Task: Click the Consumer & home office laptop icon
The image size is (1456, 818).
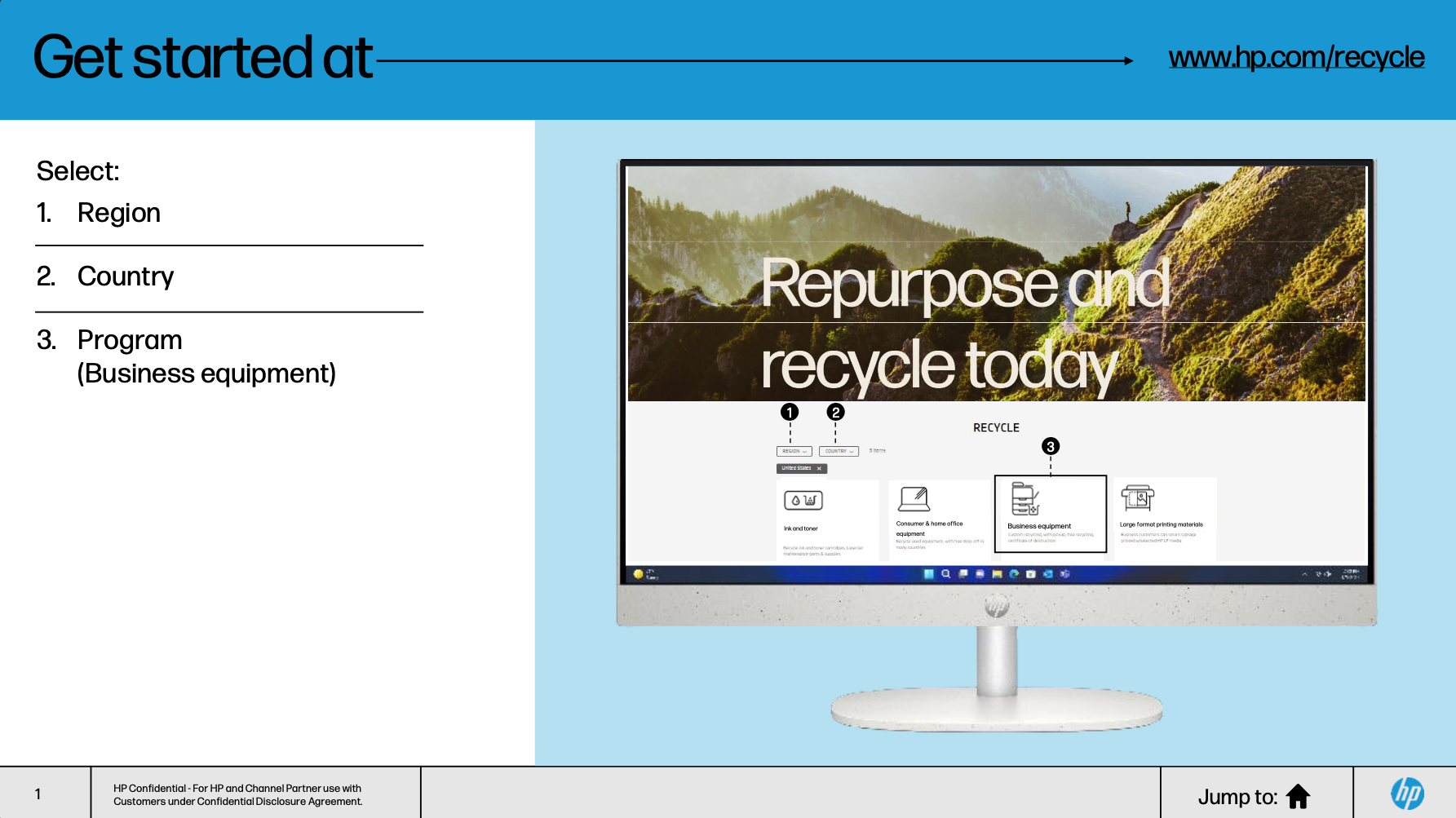Action: click(x=914, y=498)
